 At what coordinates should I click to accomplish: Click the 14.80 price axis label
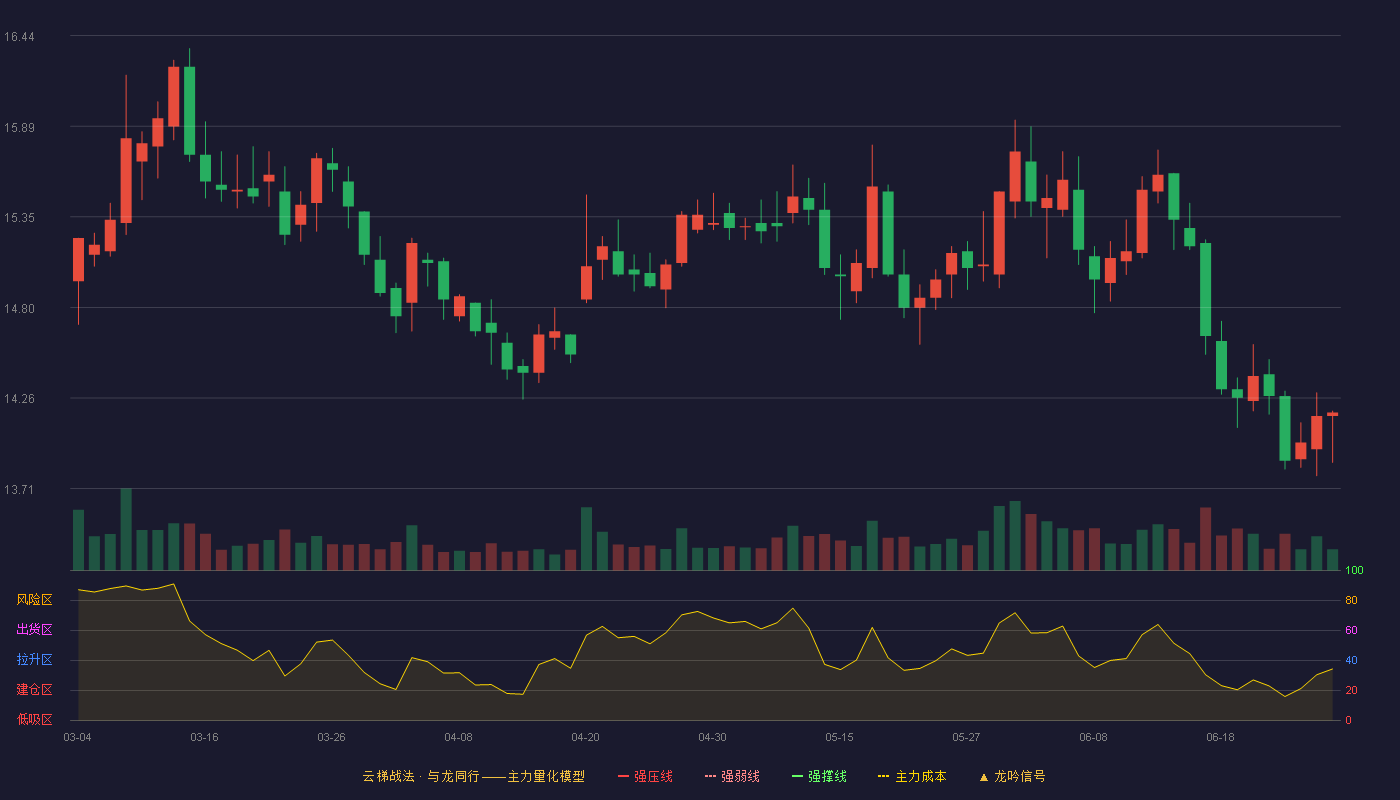click(x=19, y=308)
